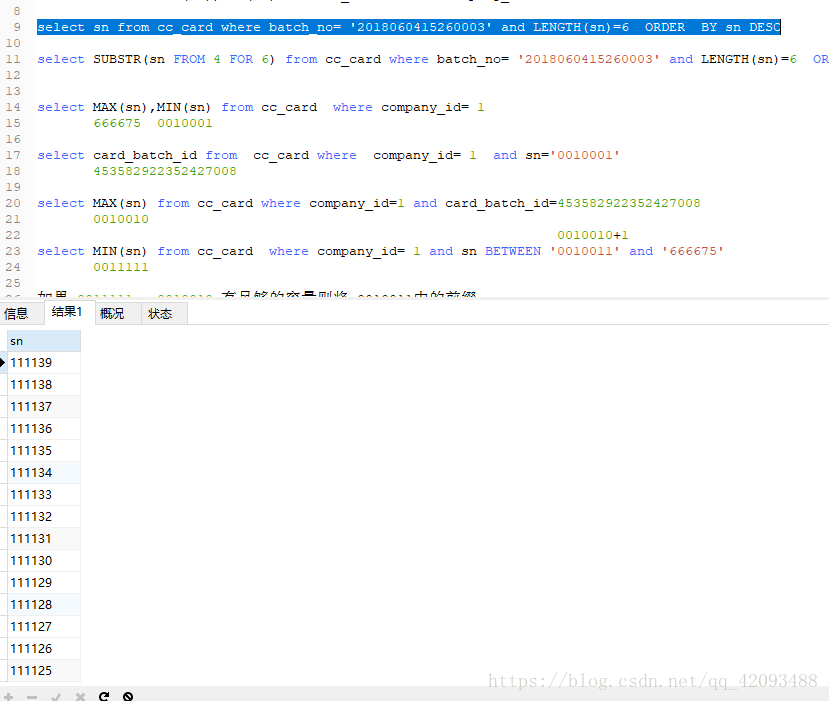Click the highlighted select statement on line 9

409,27
